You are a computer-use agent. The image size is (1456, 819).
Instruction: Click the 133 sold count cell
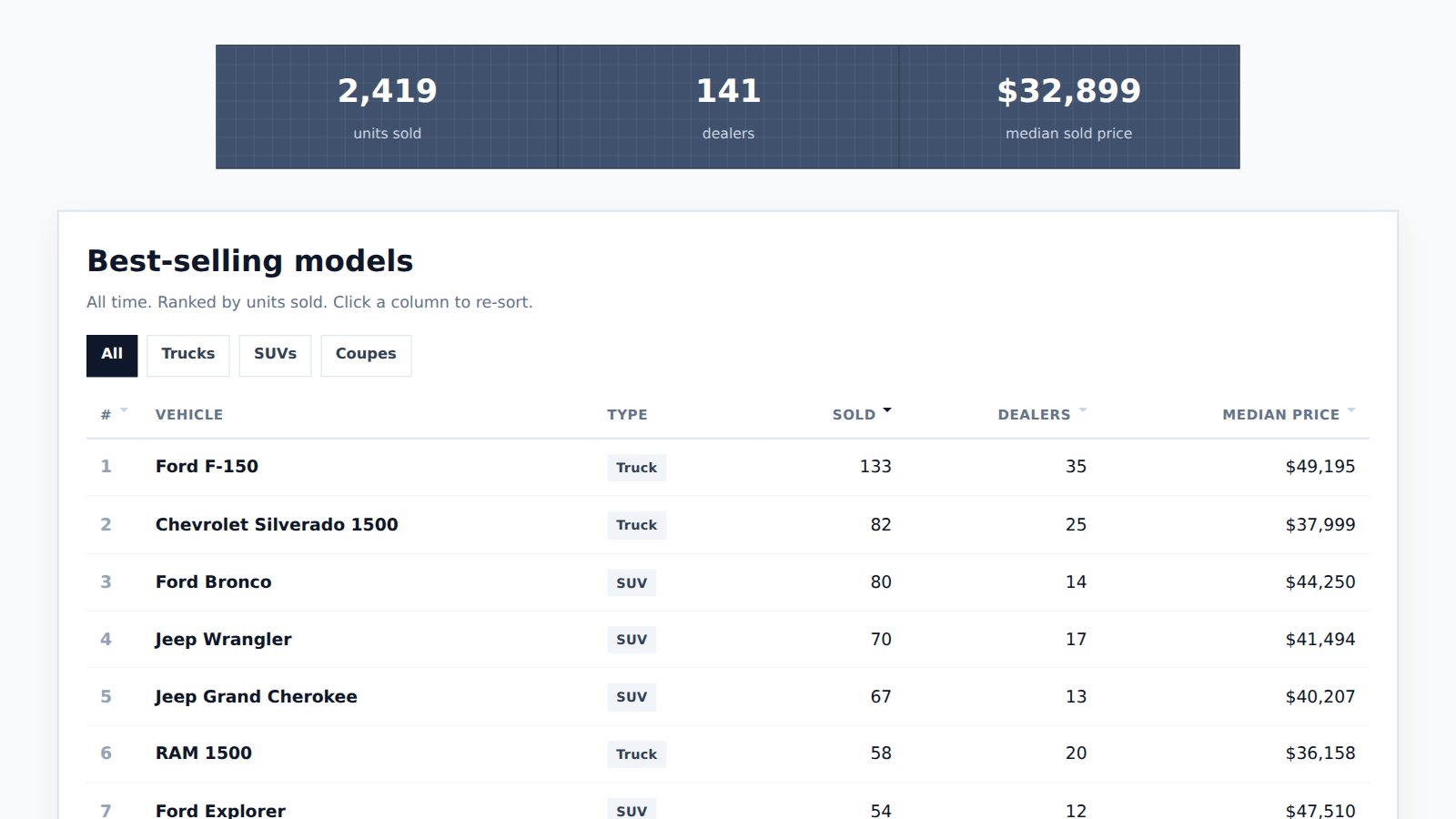point(875,467)
